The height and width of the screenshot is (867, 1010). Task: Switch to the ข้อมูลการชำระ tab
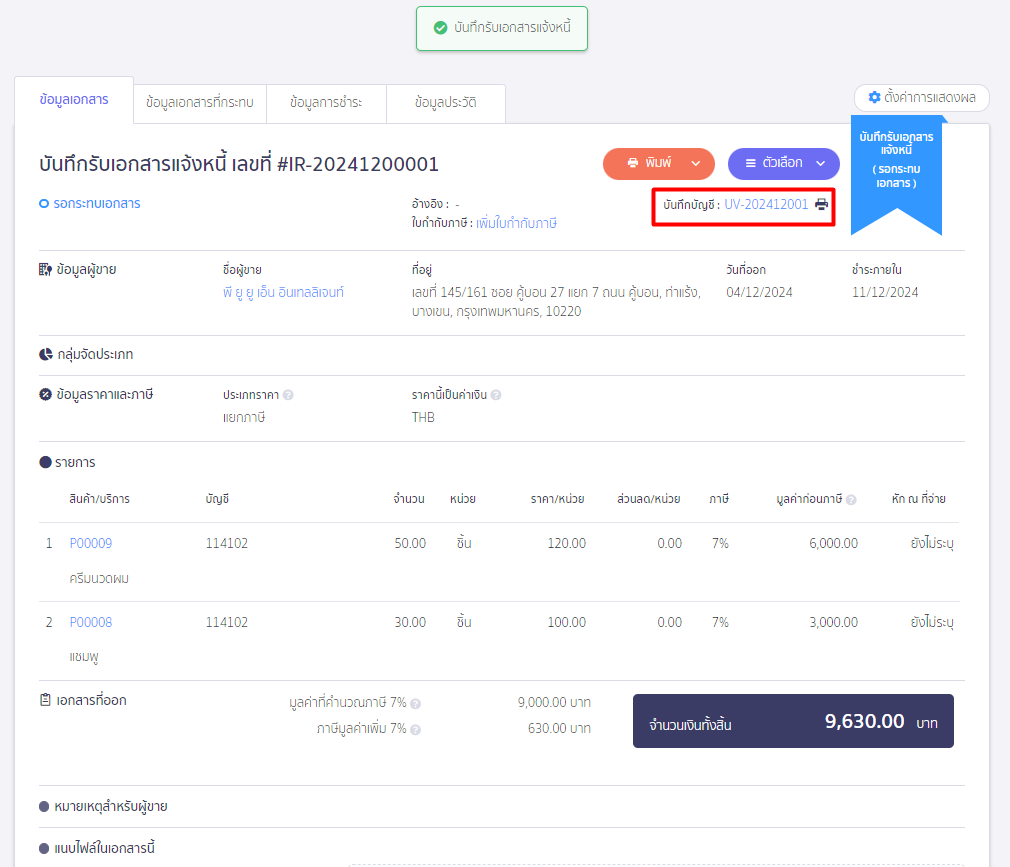click(326, 102)
